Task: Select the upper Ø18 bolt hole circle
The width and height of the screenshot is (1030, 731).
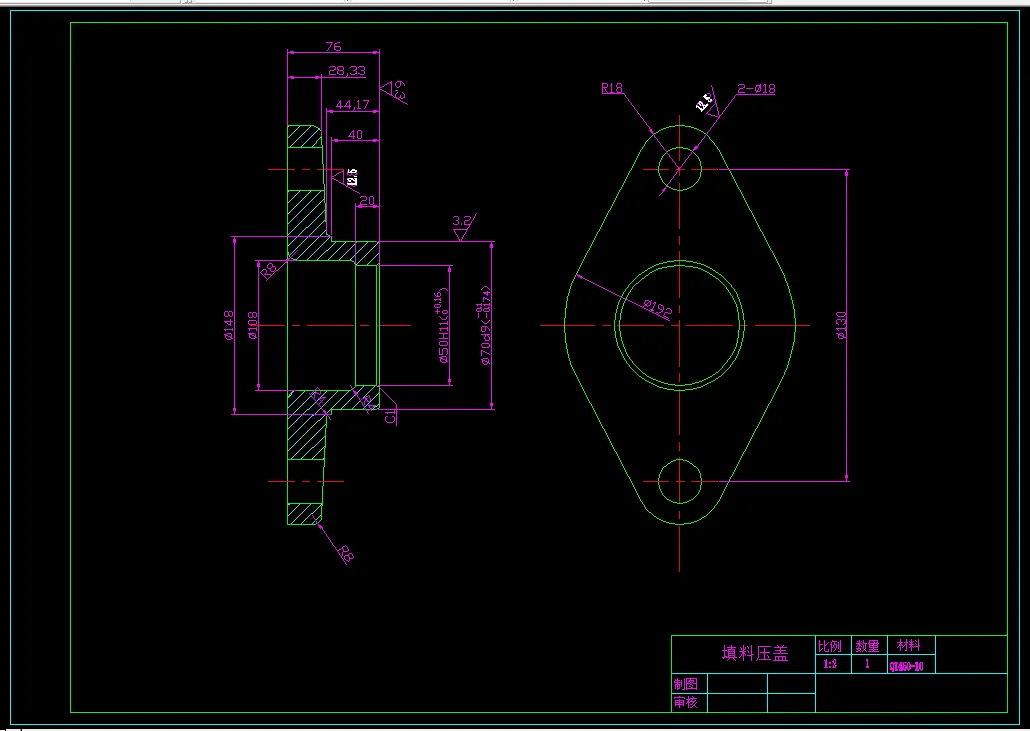Action: 680,169
